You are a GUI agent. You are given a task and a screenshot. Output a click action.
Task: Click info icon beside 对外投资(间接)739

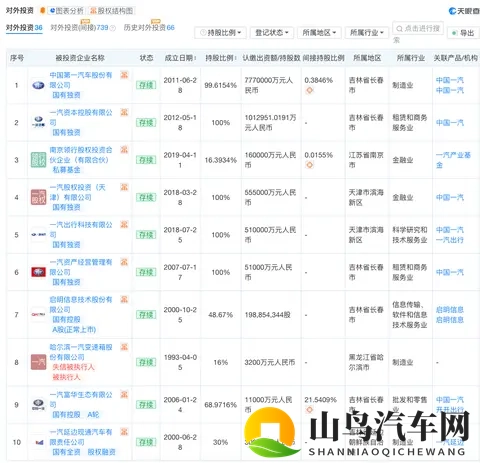[x=113, y=28]
